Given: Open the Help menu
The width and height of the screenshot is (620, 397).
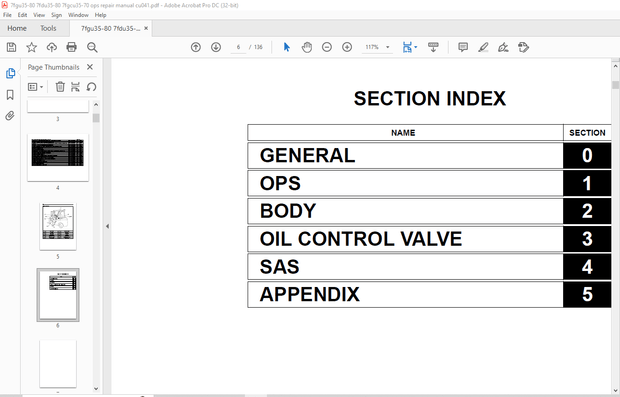Looking at the screenshot, I should tap(100, 15).
